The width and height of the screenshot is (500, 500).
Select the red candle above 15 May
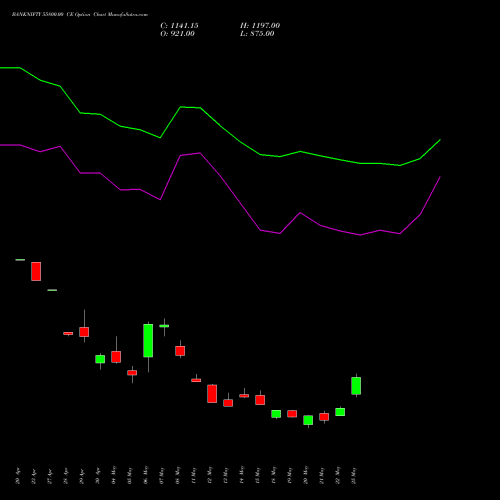point(260,400)
